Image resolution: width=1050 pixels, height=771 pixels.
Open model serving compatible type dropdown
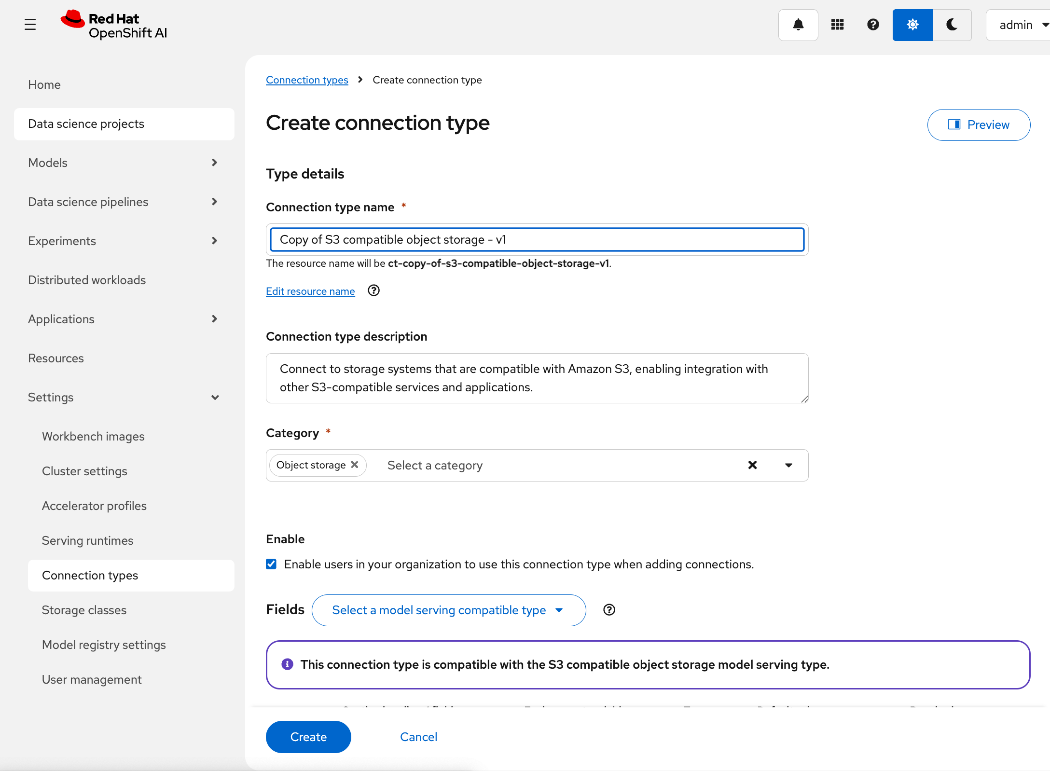tap(448, 610)
